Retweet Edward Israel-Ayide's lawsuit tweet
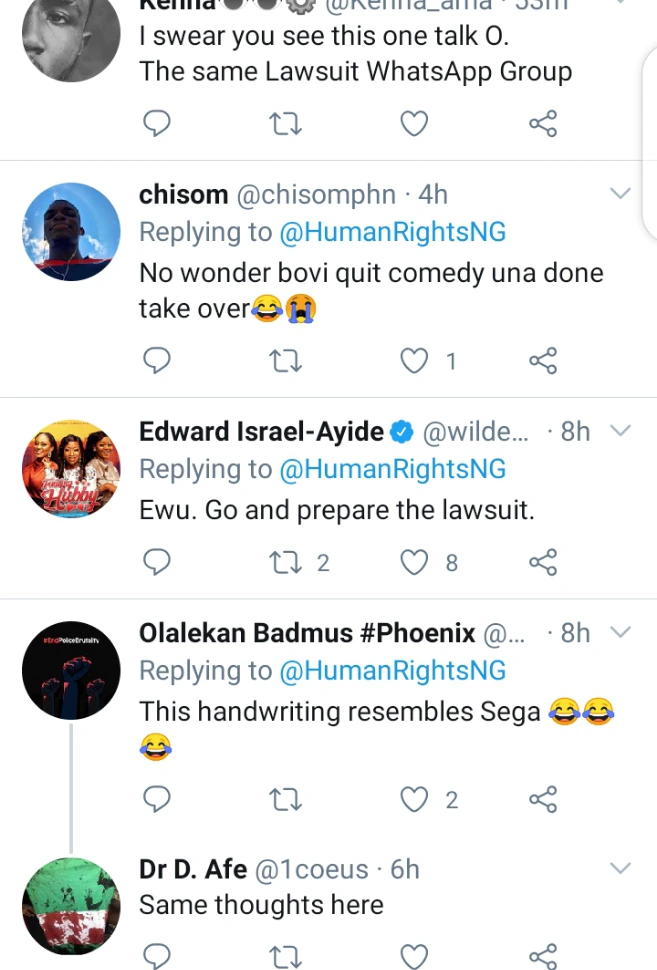657x970 pixels. tap(287, 563)
